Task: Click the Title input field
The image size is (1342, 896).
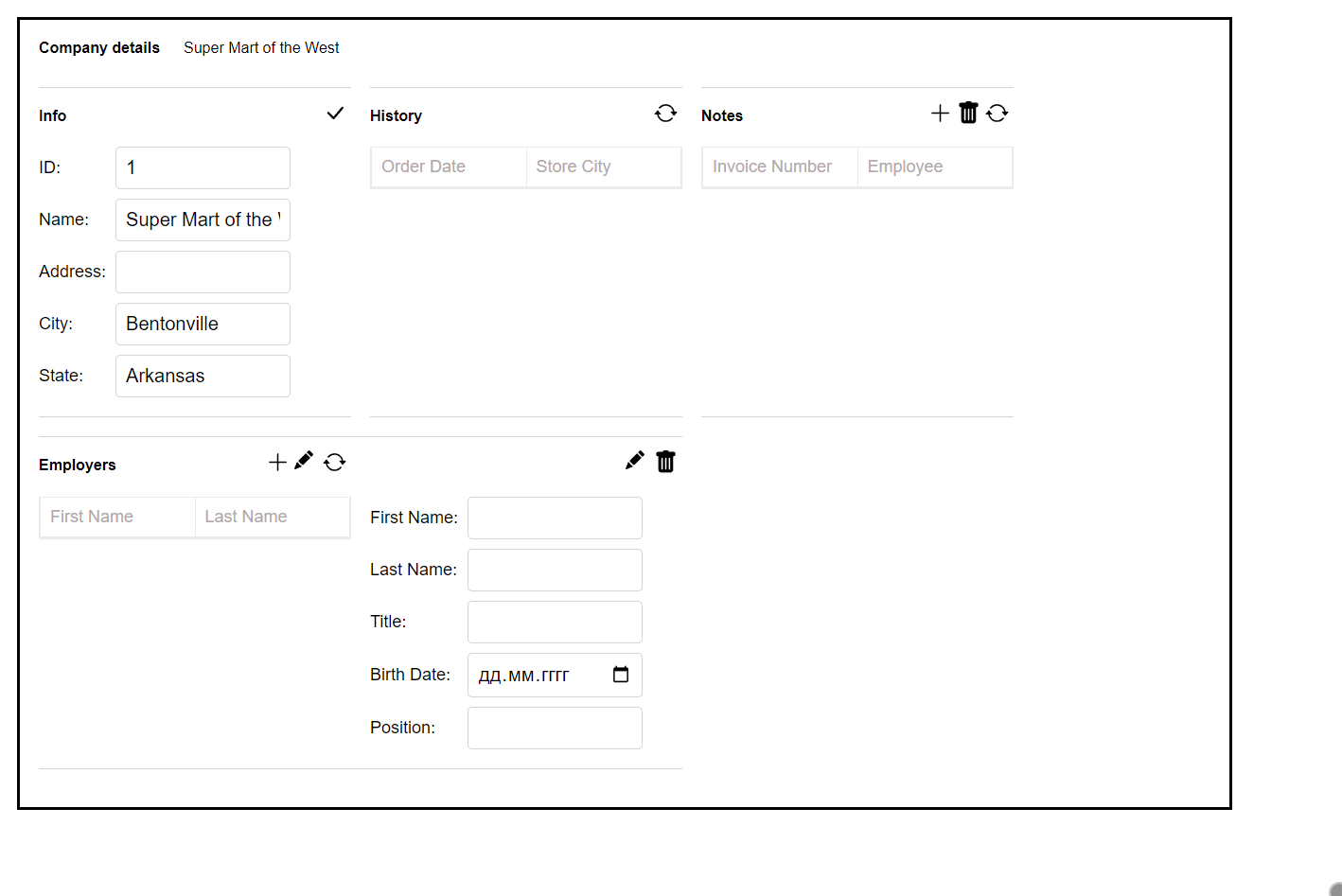Action: (x=555, y=622)
